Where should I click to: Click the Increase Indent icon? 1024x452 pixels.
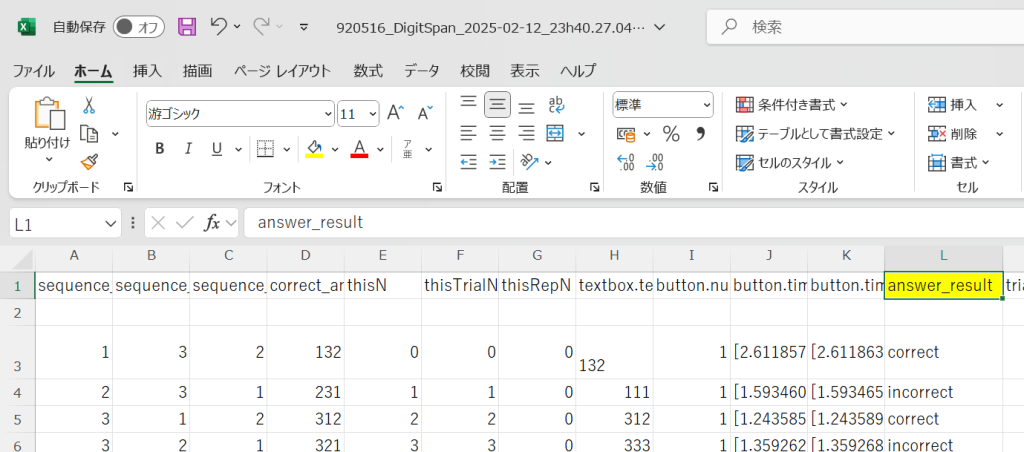point(496,162)
